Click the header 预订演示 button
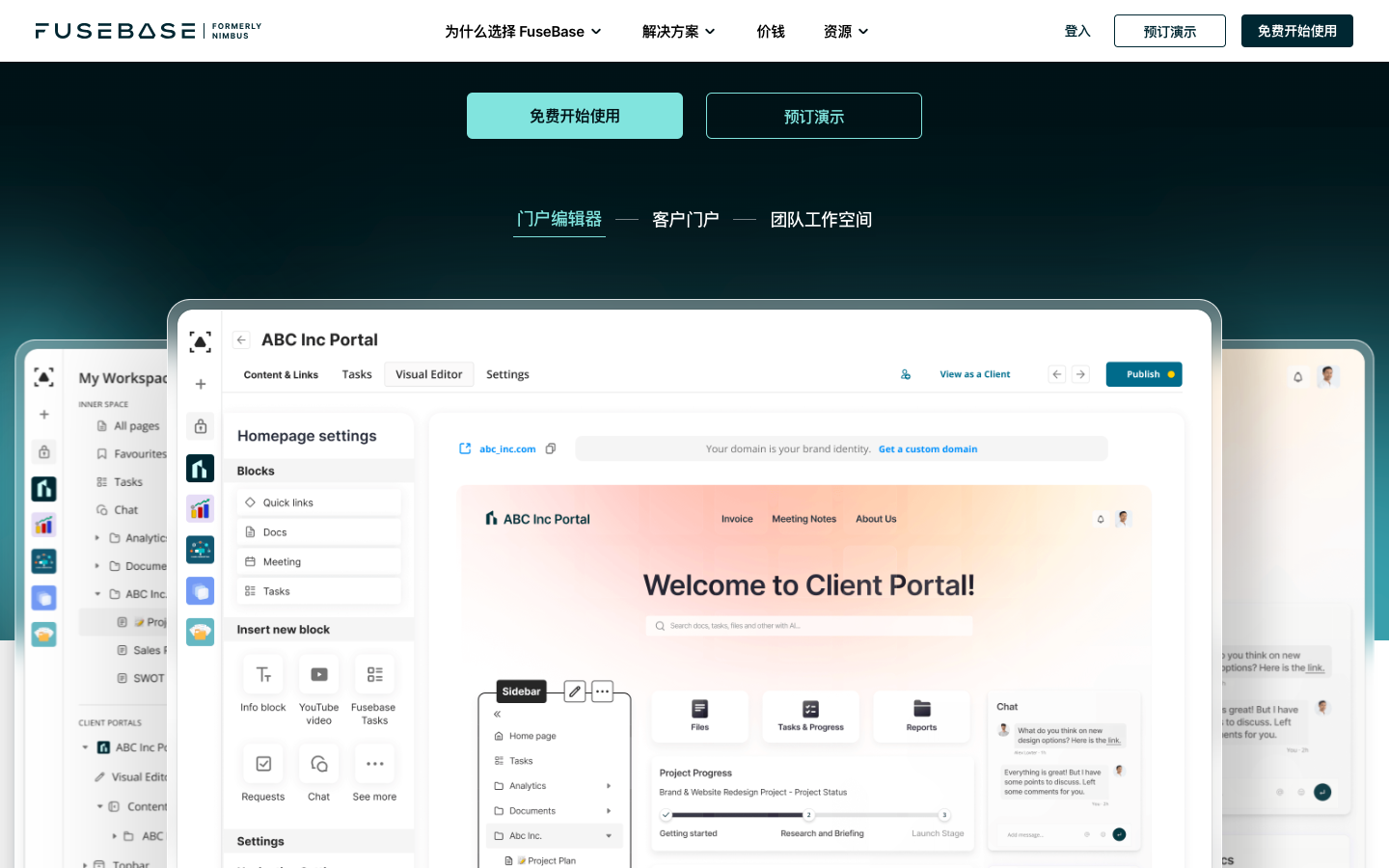Screen dimensions: 1389x868 (x=1170, y=31)
